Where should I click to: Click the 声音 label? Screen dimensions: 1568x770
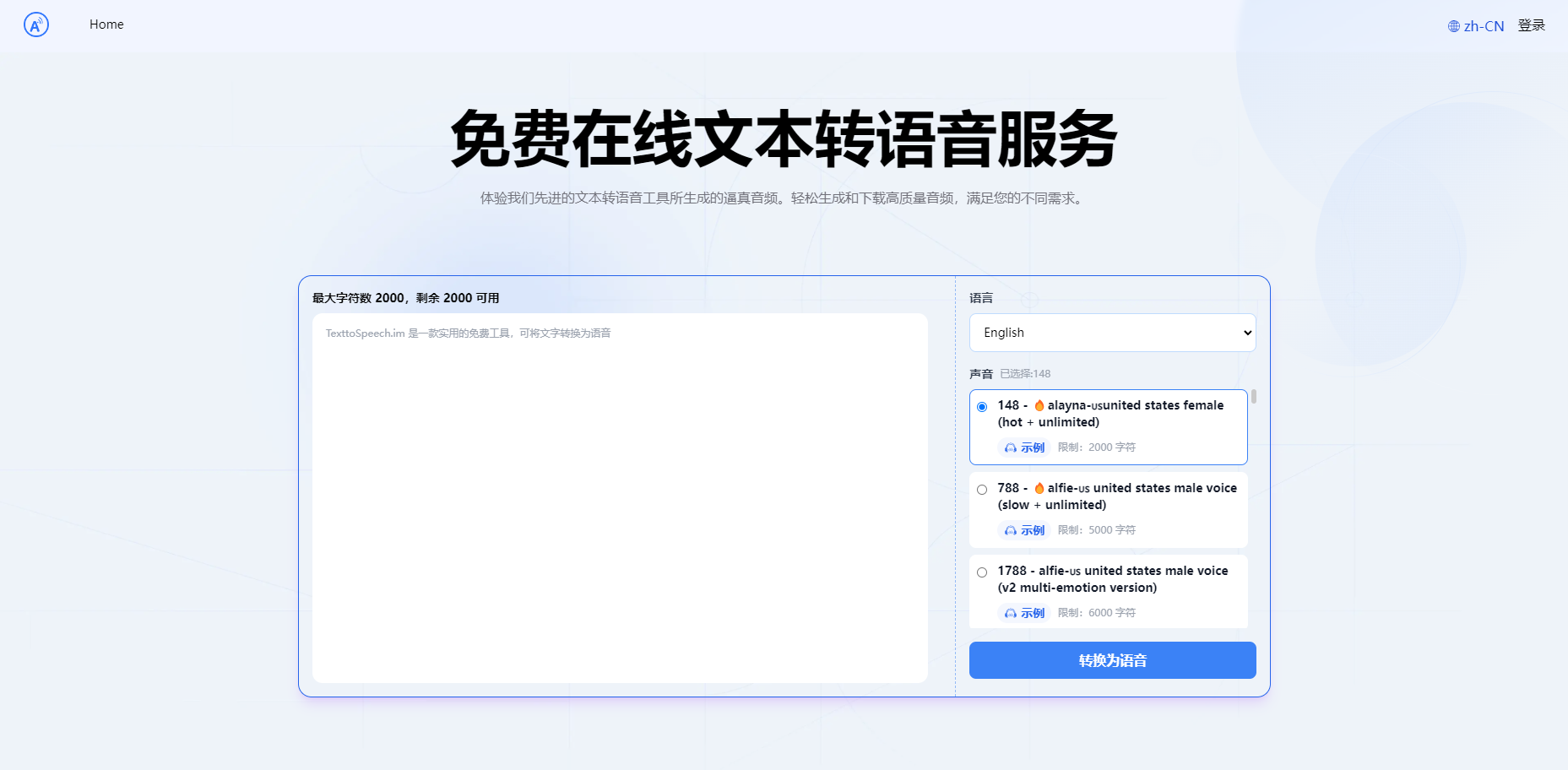(x=981, y=374)
